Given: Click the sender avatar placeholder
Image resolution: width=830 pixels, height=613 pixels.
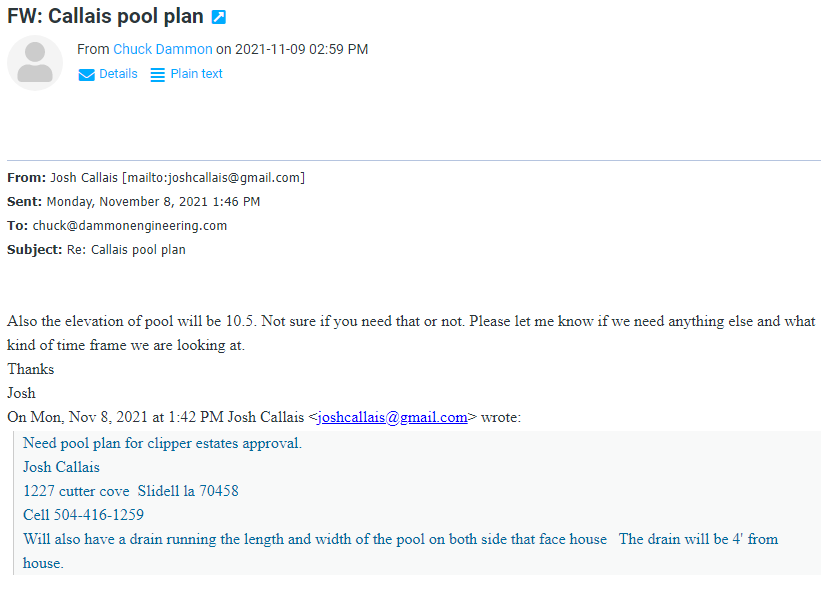Looking at the screenshot, I should tap(35, 62).
